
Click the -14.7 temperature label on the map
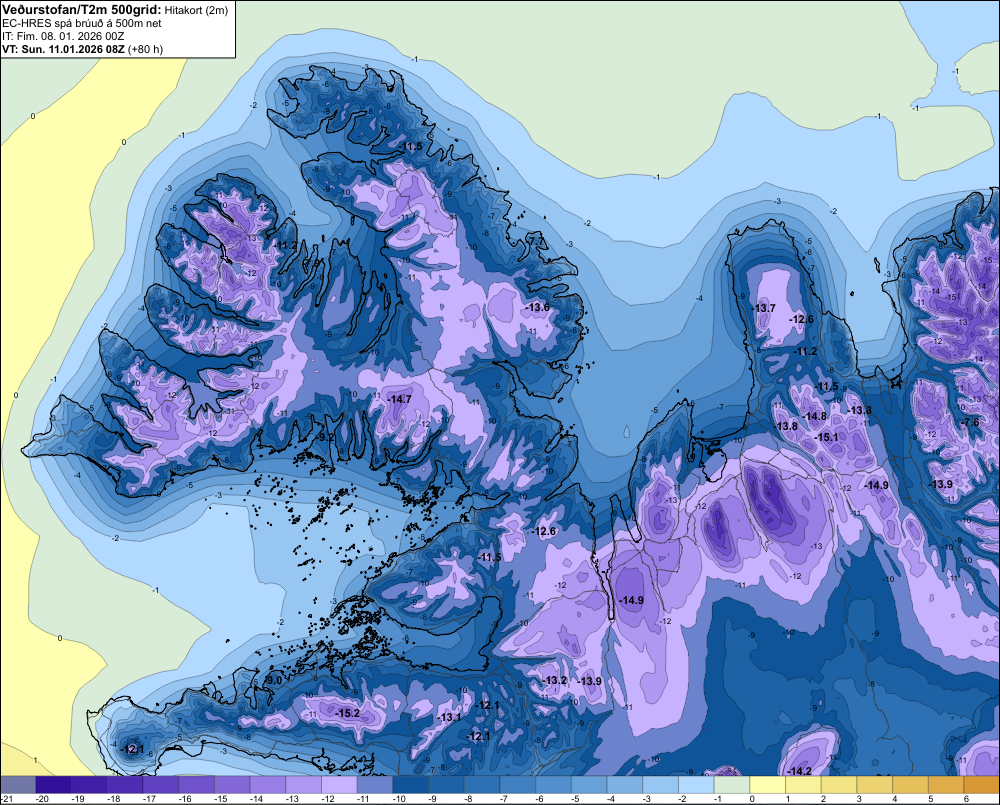[399, 399]
